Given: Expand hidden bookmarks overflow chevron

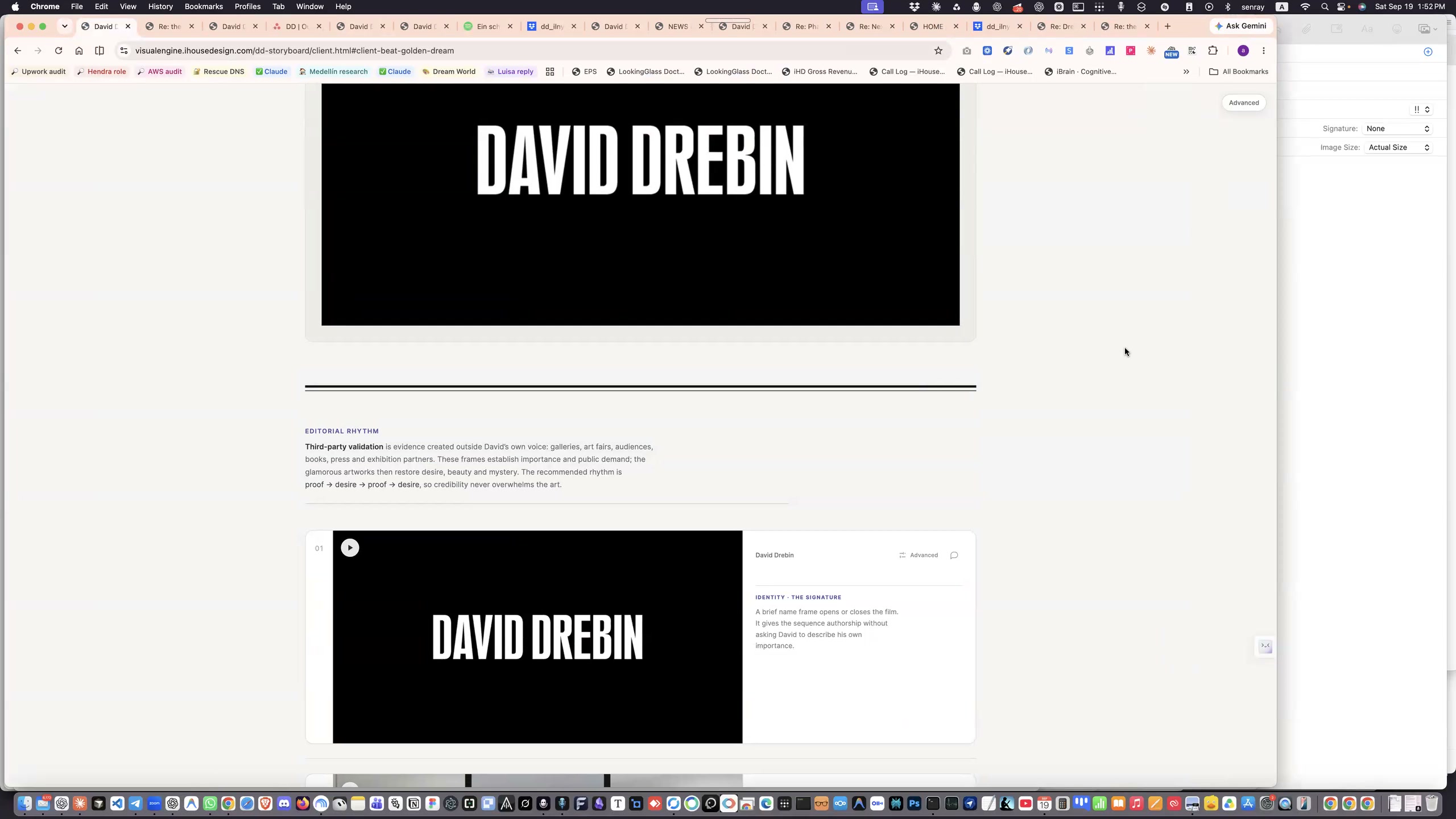Looking at the screenshot, I should (1186, 72).
